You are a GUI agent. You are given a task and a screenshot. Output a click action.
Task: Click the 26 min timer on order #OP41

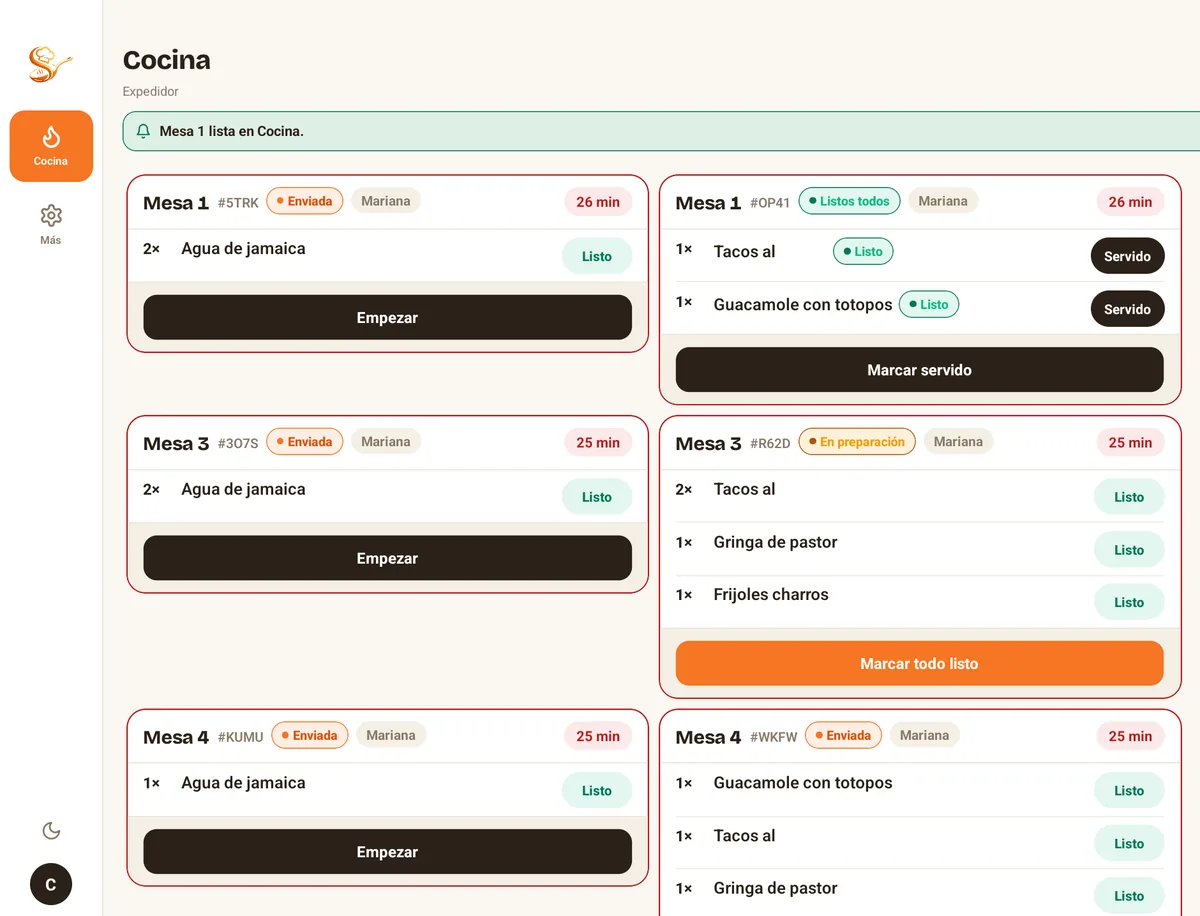(1130, 202)
